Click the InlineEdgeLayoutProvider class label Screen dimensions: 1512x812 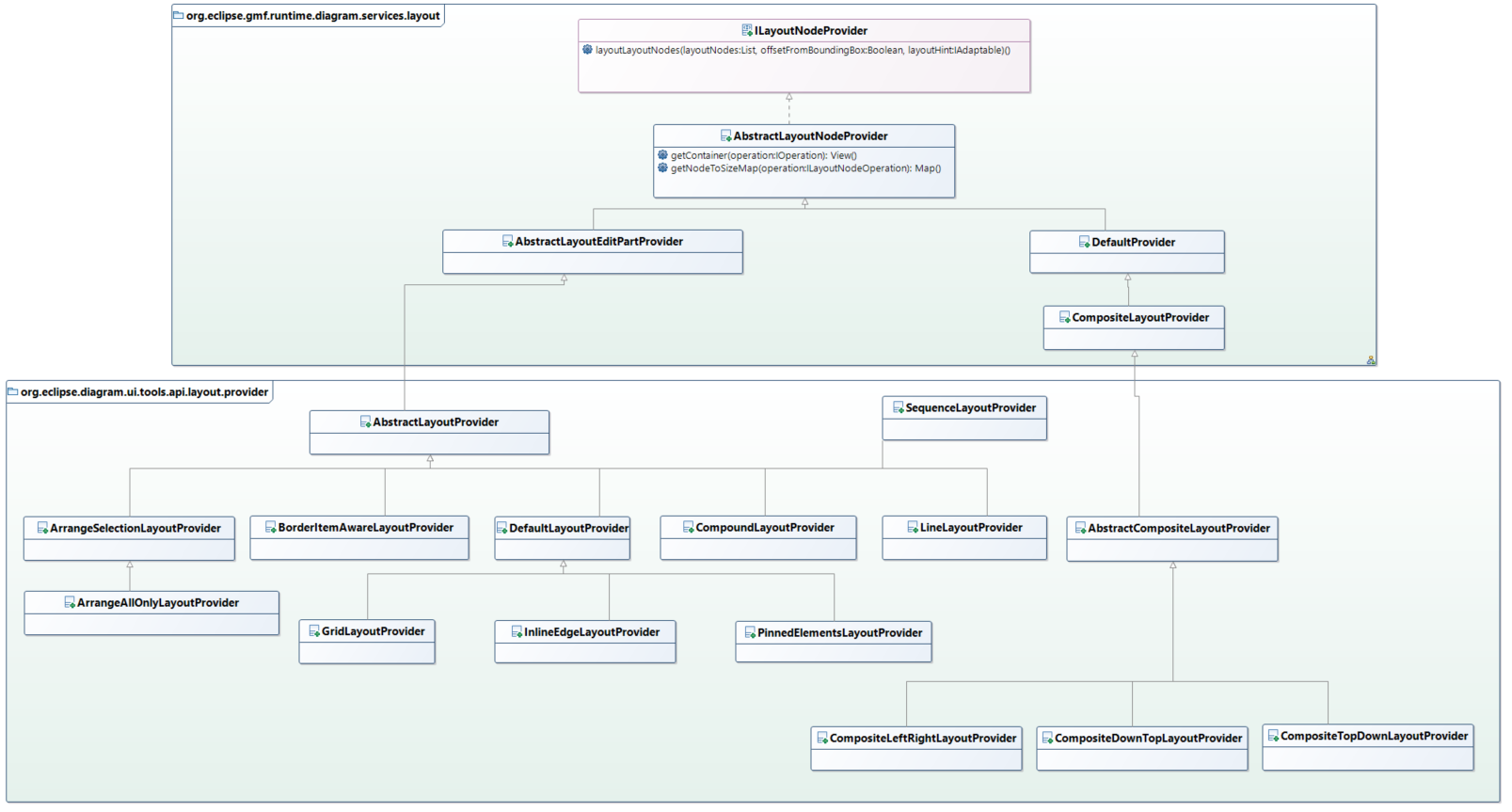592,632
